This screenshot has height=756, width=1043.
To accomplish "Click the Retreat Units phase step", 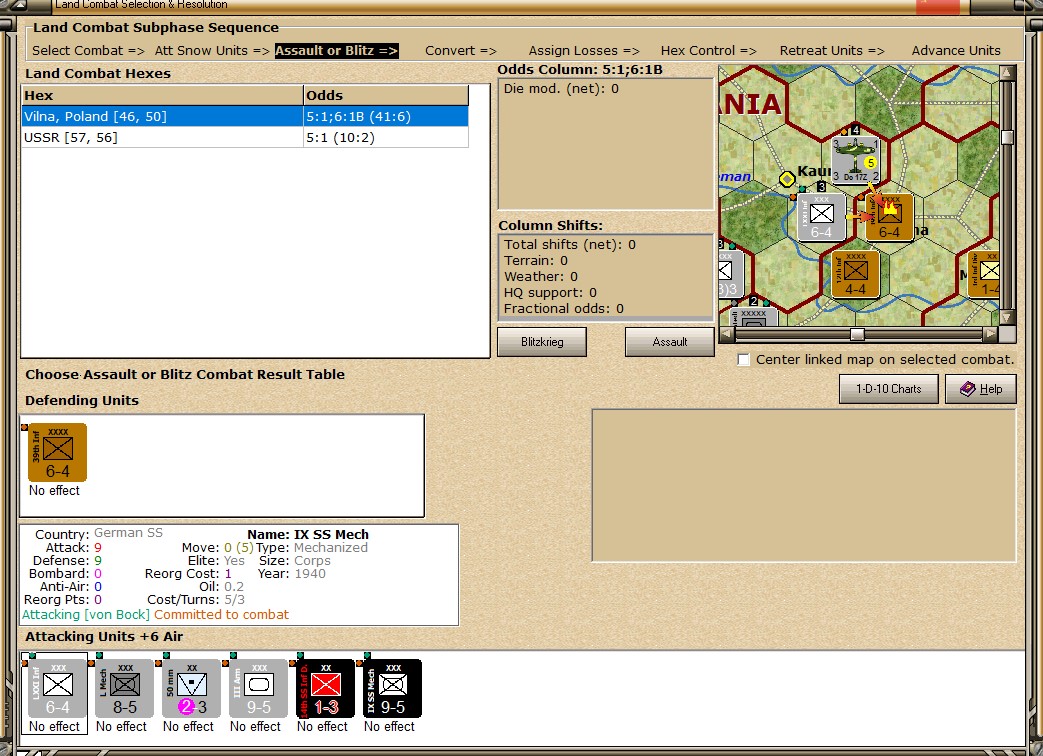I will (831, 51).
